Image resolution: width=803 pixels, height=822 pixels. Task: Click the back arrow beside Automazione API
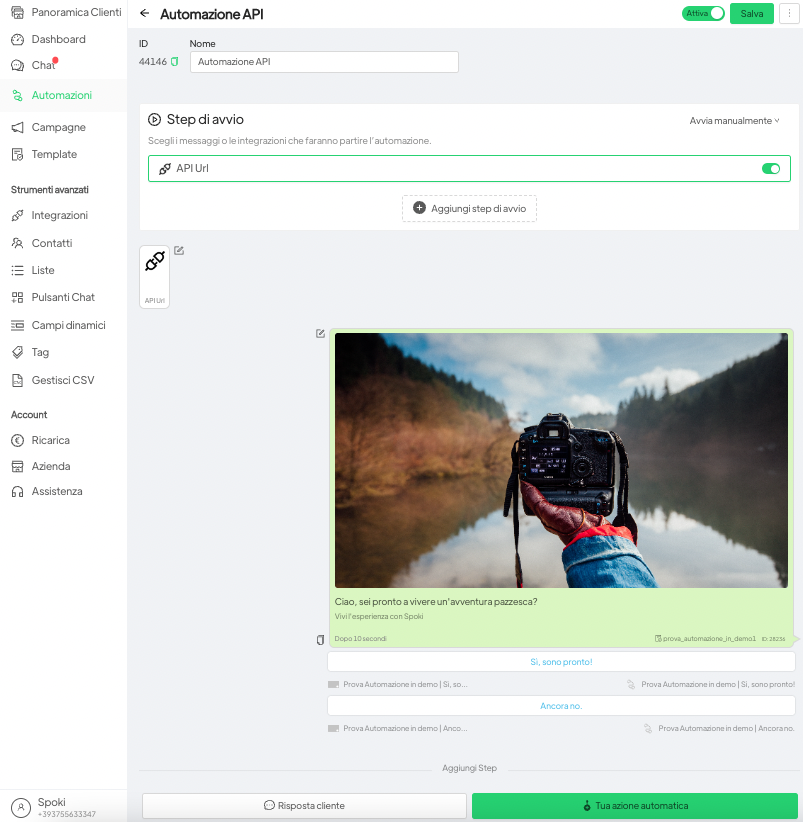pos(145,14)
